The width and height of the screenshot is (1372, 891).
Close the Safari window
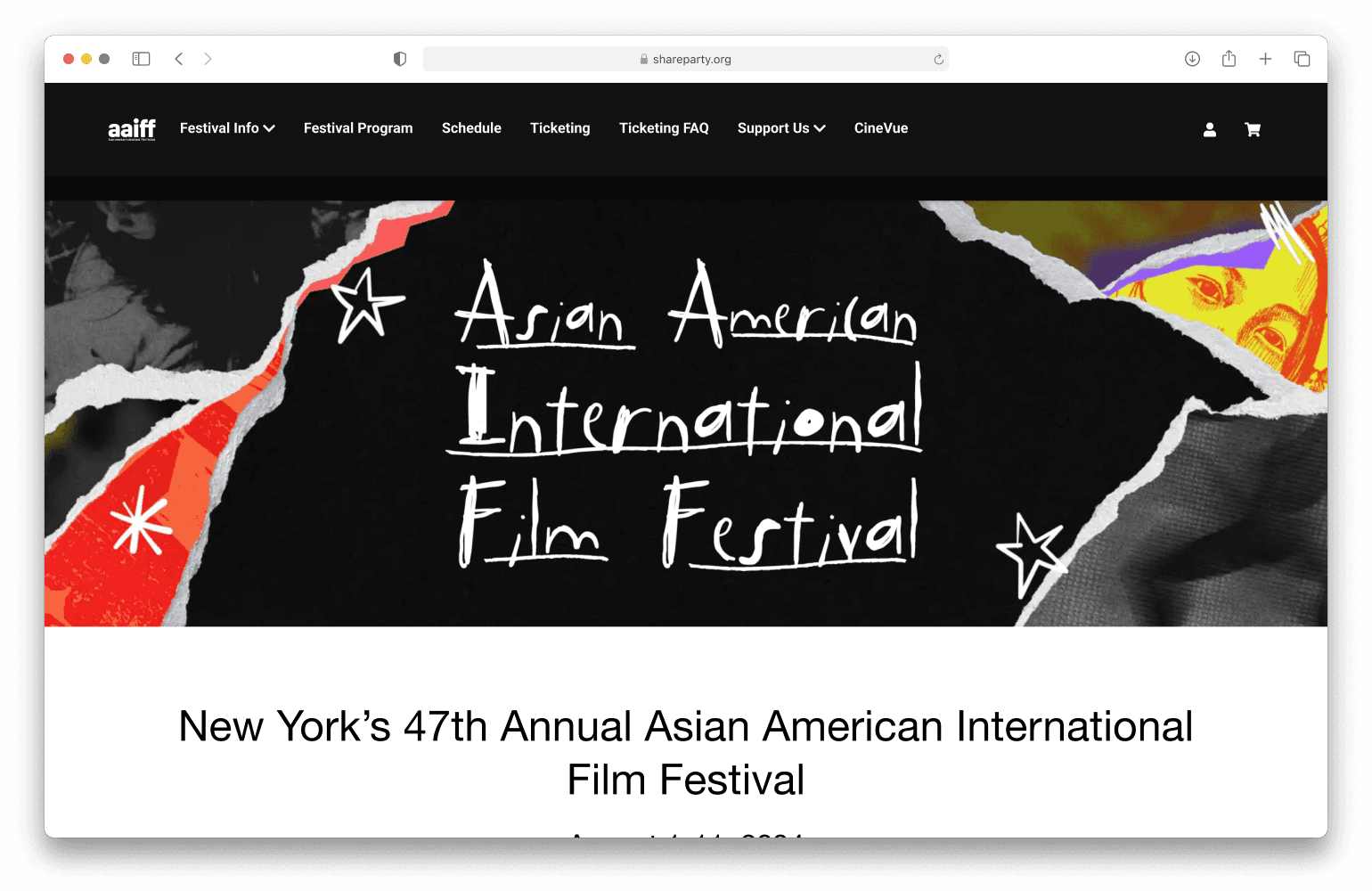coord(69,59)
